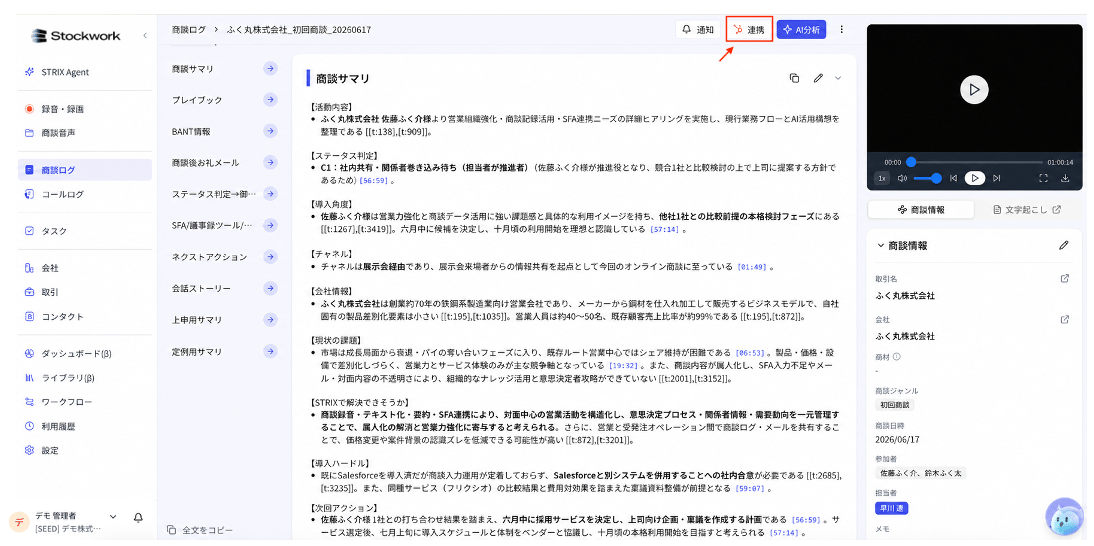Viewport: 1094px width, 546px height.
Task: Open 録音・録画 recording page
Action: click(x=84, y=109)
